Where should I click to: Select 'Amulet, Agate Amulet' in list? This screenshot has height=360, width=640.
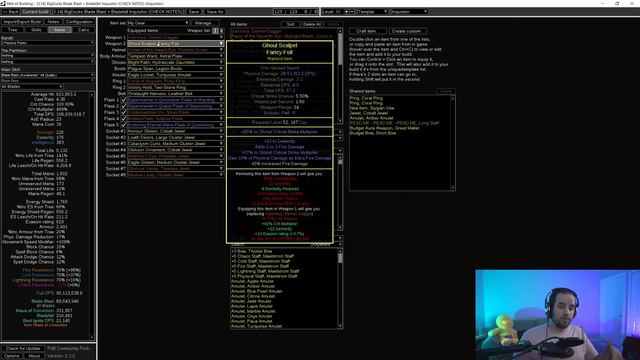coord(252,281)
